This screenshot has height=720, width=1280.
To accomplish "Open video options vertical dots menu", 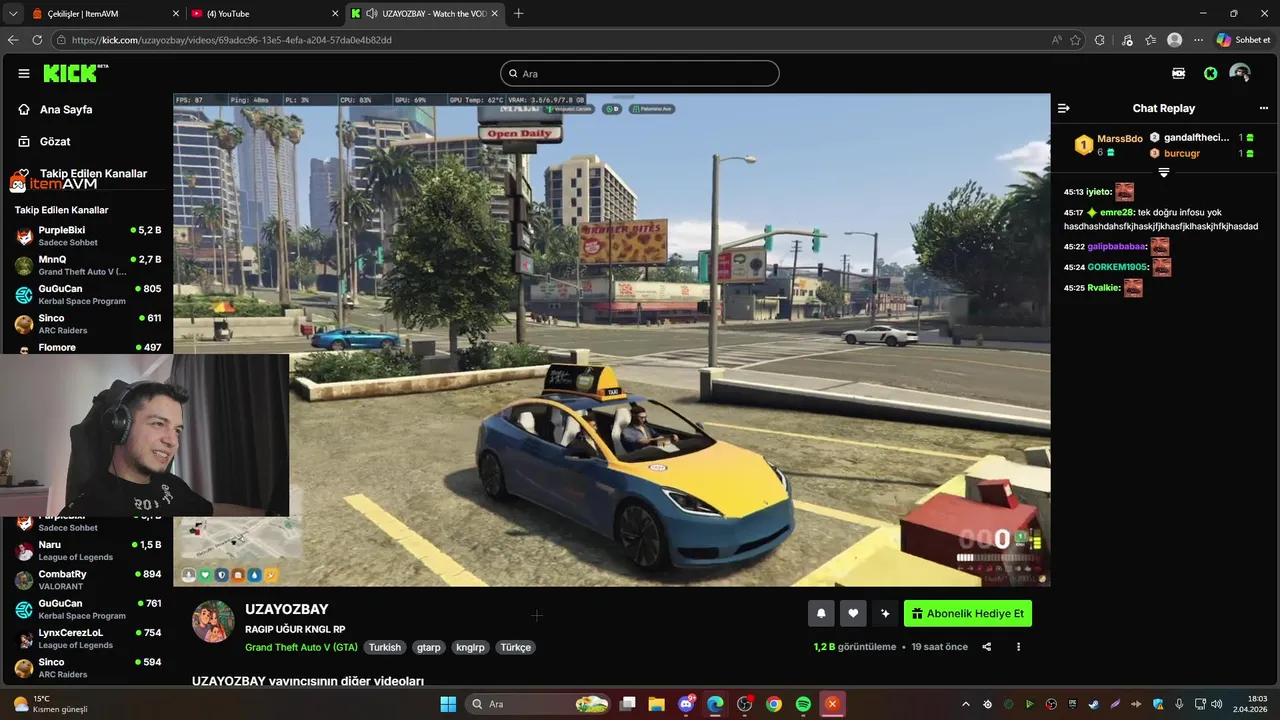I will 1019,647.
